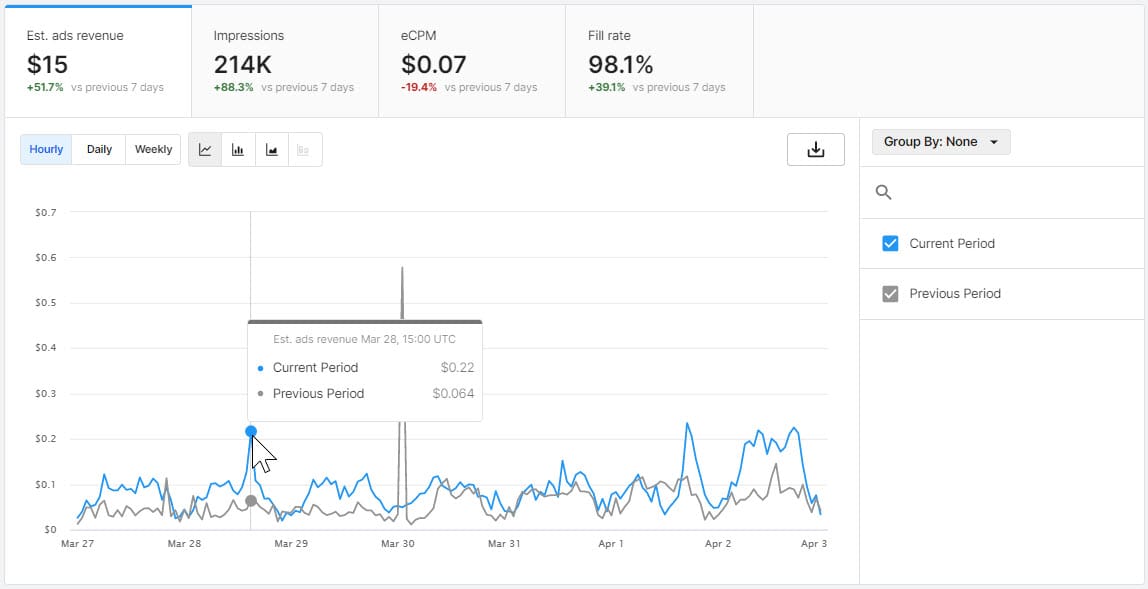The width and height of the screenshot is (1148, 589).
Task: Select the Impressions metric card
Action: point(284,62)
